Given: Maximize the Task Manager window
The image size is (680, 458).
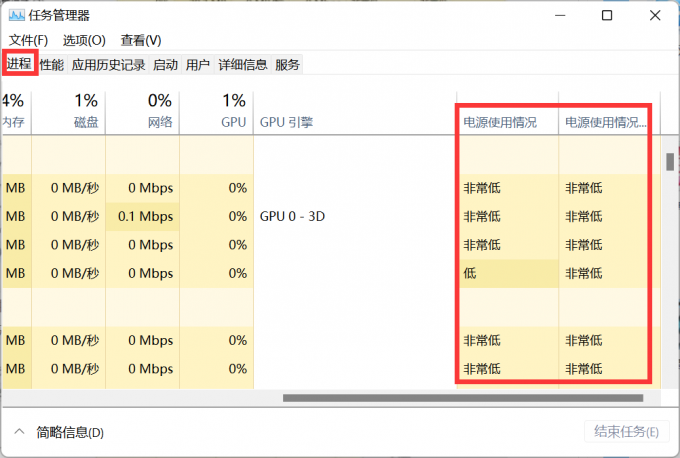Looking at the screenshot, I should [x=607, y=15].
